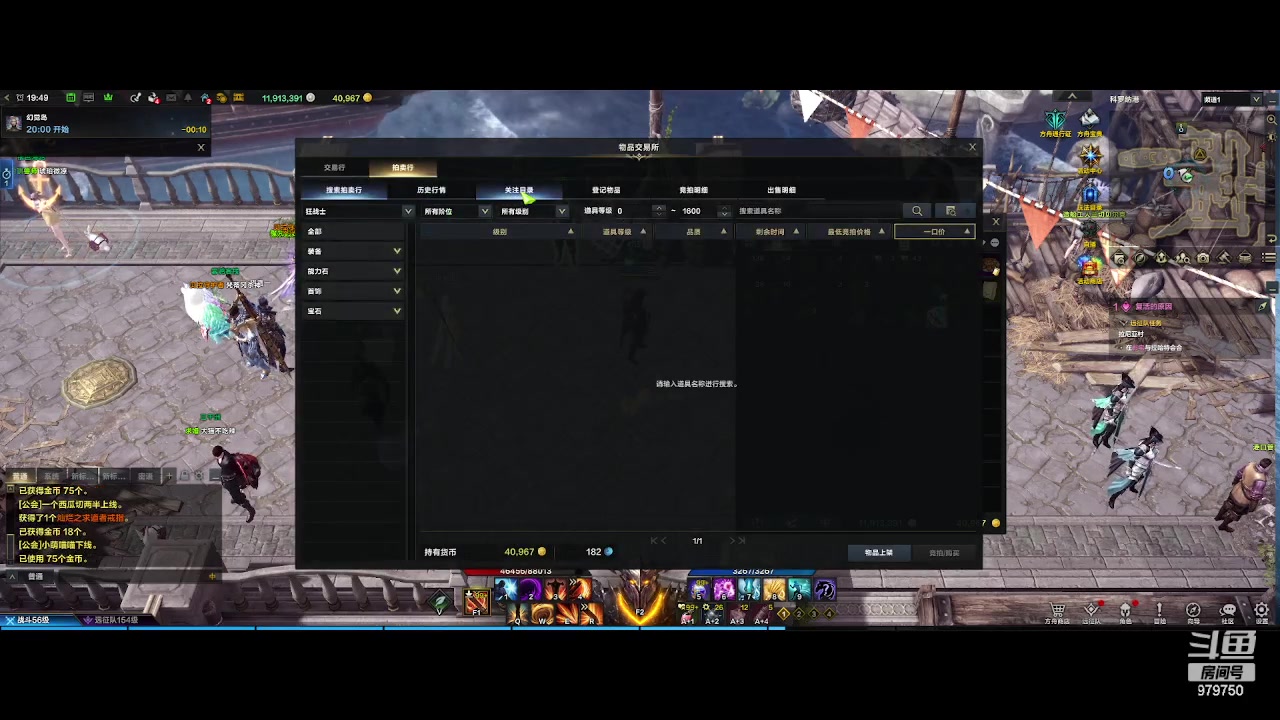Click the search magnifier button in auction house
The height and width of the screenshot is (720, 1280).
917,211
